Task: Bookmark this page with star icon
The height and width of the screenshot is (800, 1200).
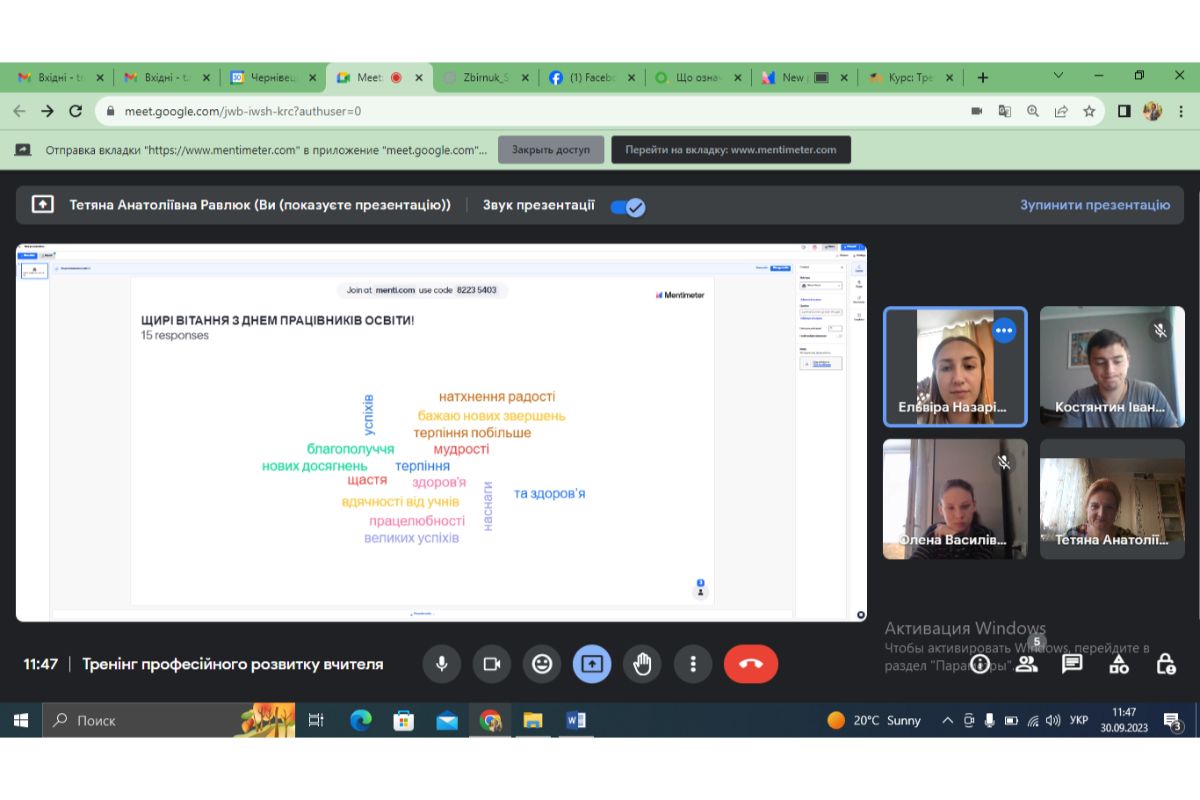Action: [1089, 111]
